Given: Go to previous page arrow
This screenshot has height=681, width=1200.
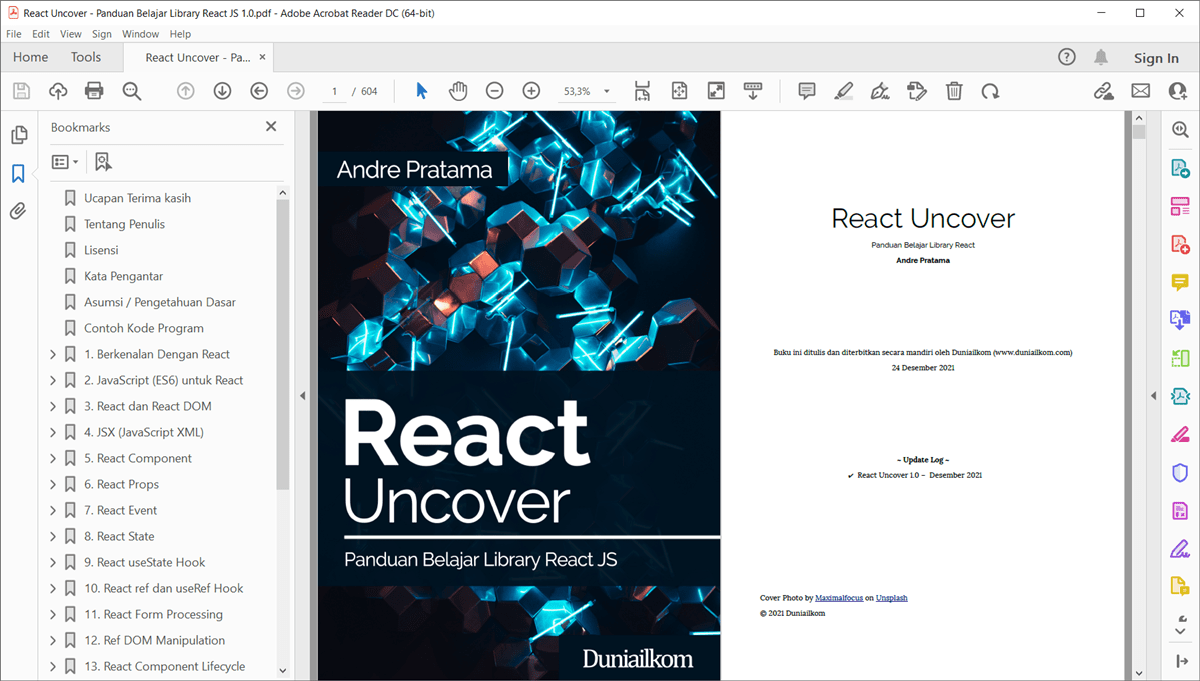Looking at the screenshot, I should tap(186, 91).
